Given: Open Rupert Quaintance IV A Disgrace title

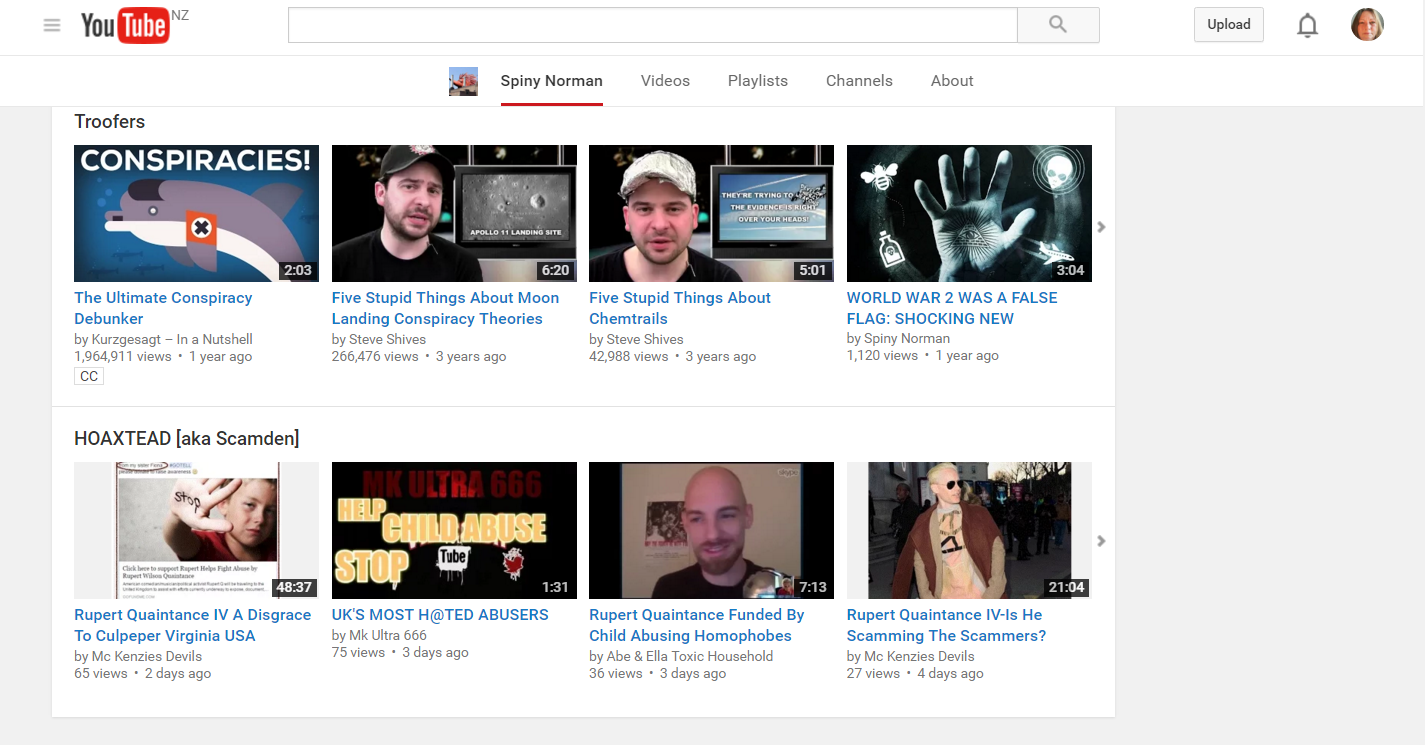Looking at the screenshot, I should tap(192, 625).
